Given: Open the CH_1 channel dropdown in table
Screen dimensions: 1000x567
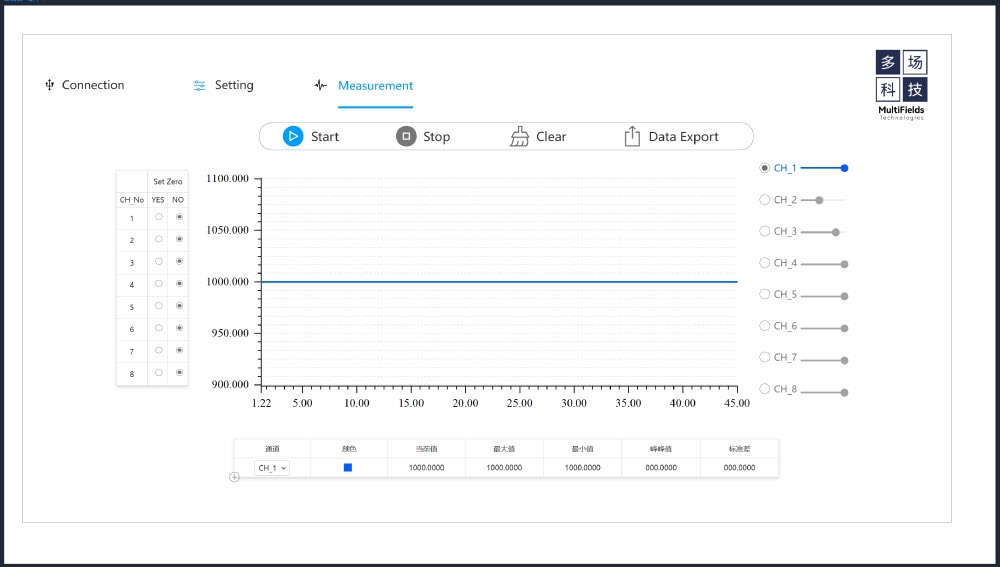Looking at the screenshot, I should click(272, 467).
